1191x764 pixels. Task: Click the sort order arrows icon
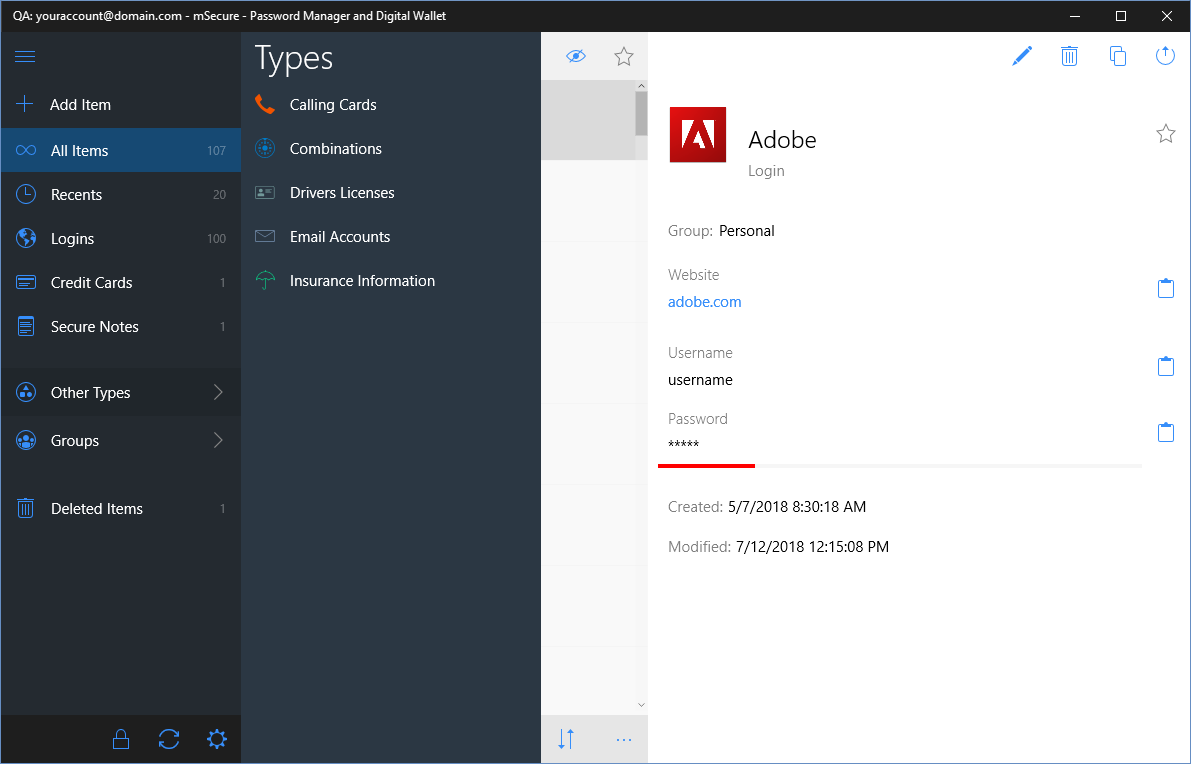pyautogui.click(x=566, y=739)
